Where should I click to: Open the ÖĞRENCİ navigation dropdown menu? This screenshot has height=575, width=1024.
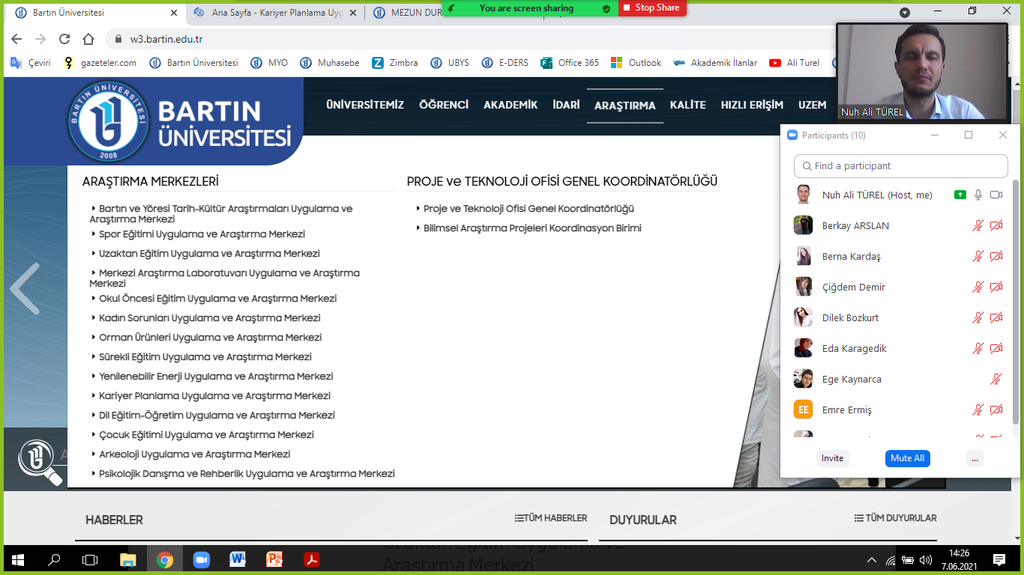[443, 105]
